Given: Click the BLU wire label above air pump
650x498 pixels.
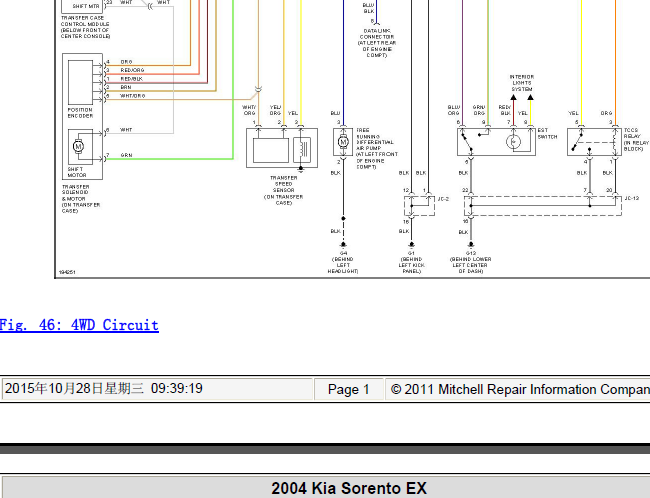Looking at the screenshot, I should click(335, 113).
